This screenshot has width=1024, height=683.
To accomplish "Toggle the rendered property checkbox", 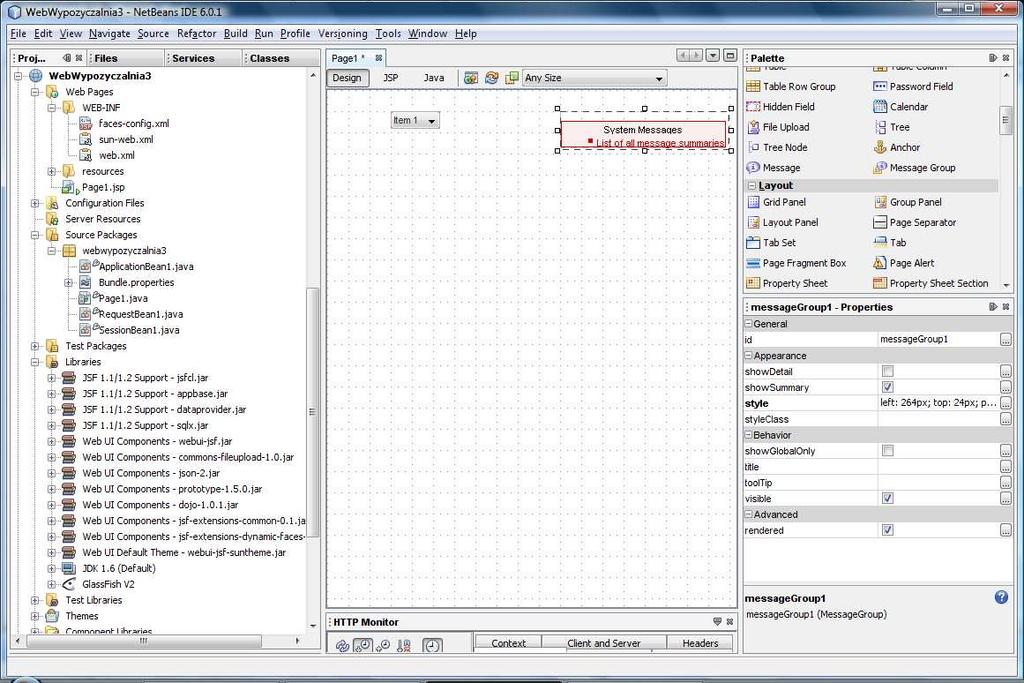I will (888, 530).
